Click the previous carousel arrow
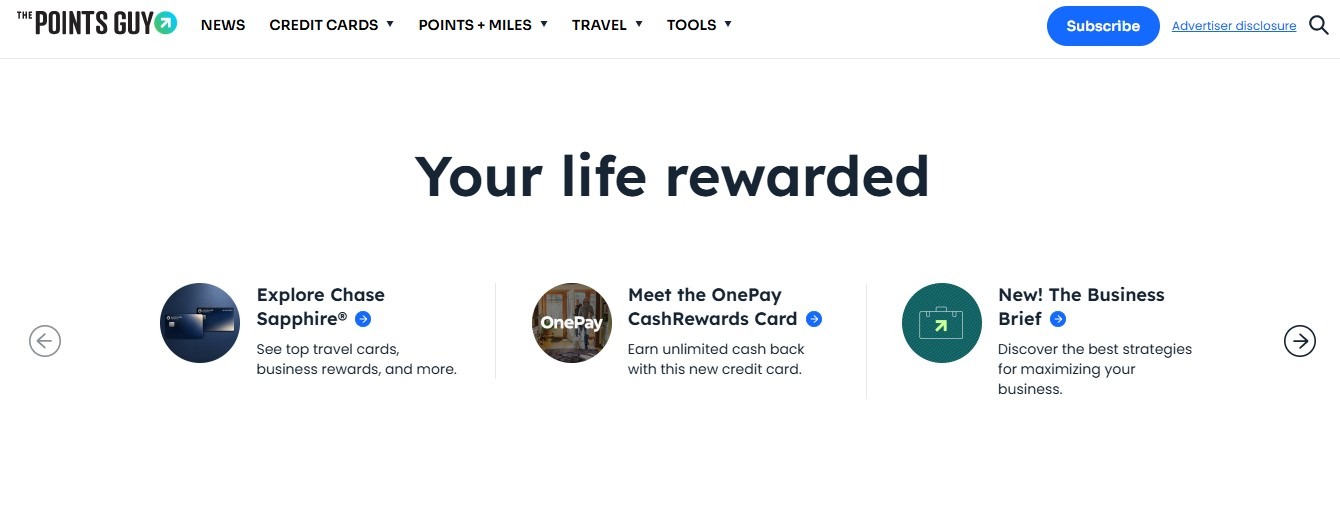 (45, 341)
